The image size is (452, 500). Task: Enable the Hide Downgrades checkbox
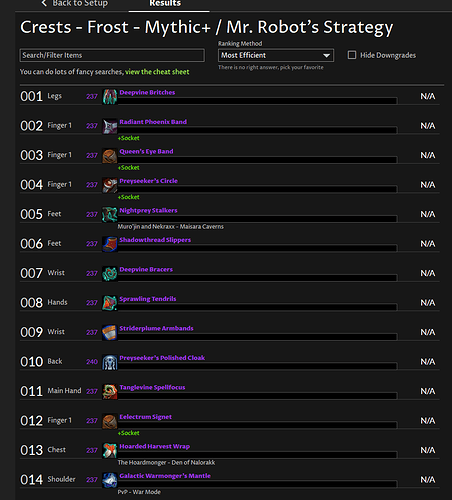[352, 55]
